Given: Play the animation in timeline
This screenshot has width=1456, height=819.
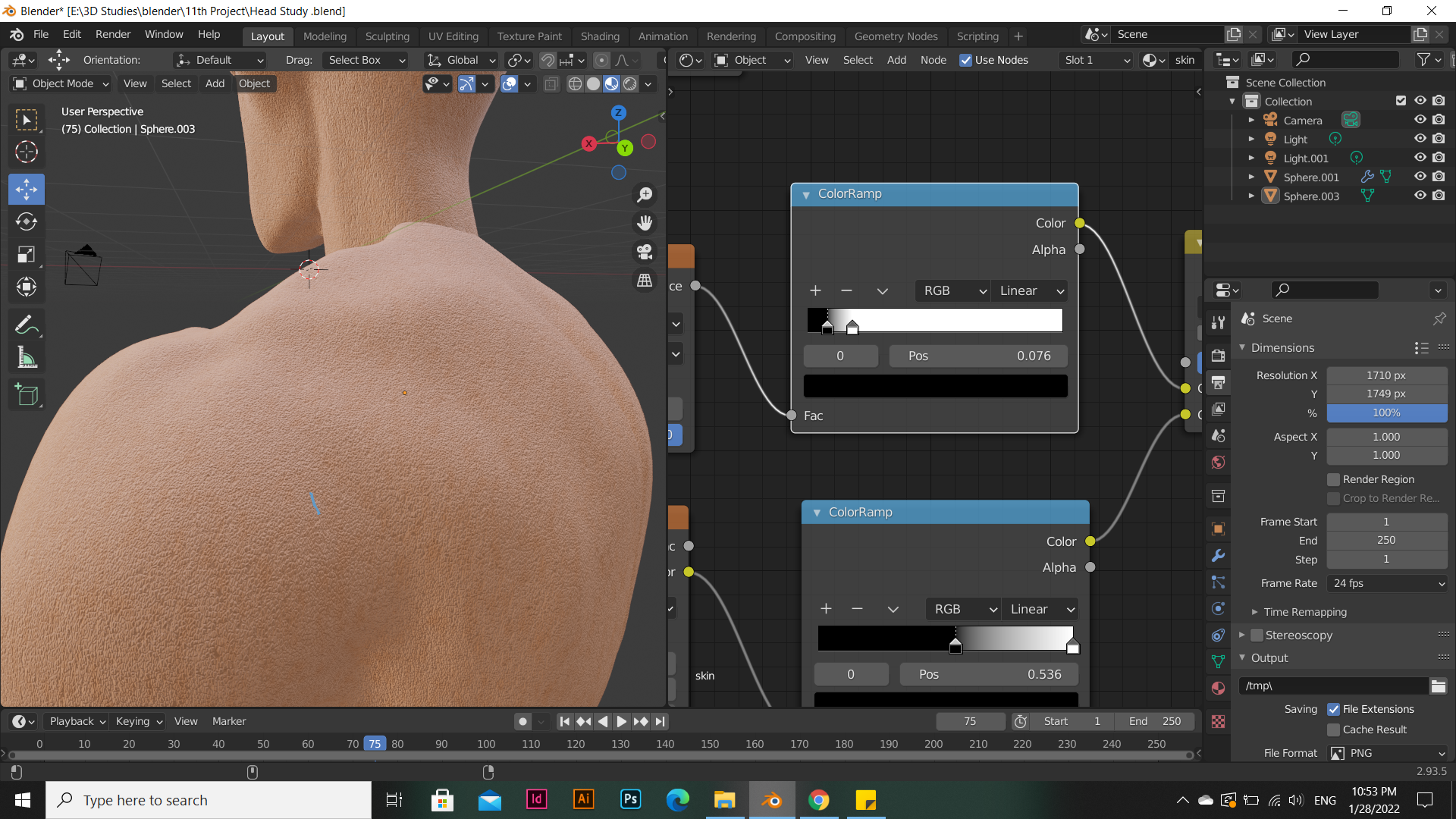Looking at the screenshot, I should point(621,721).
